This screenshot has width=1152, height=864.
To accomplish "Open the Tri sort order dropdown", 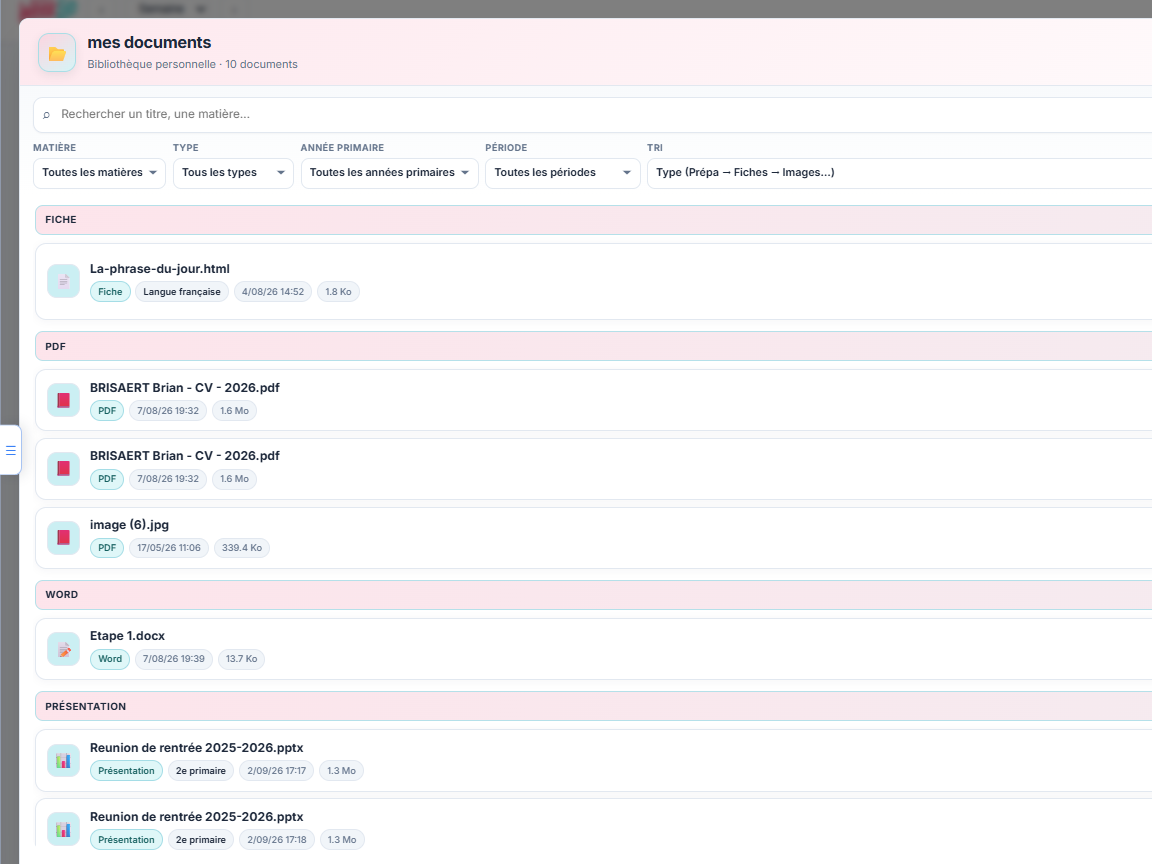I will (x=899, y=173).
